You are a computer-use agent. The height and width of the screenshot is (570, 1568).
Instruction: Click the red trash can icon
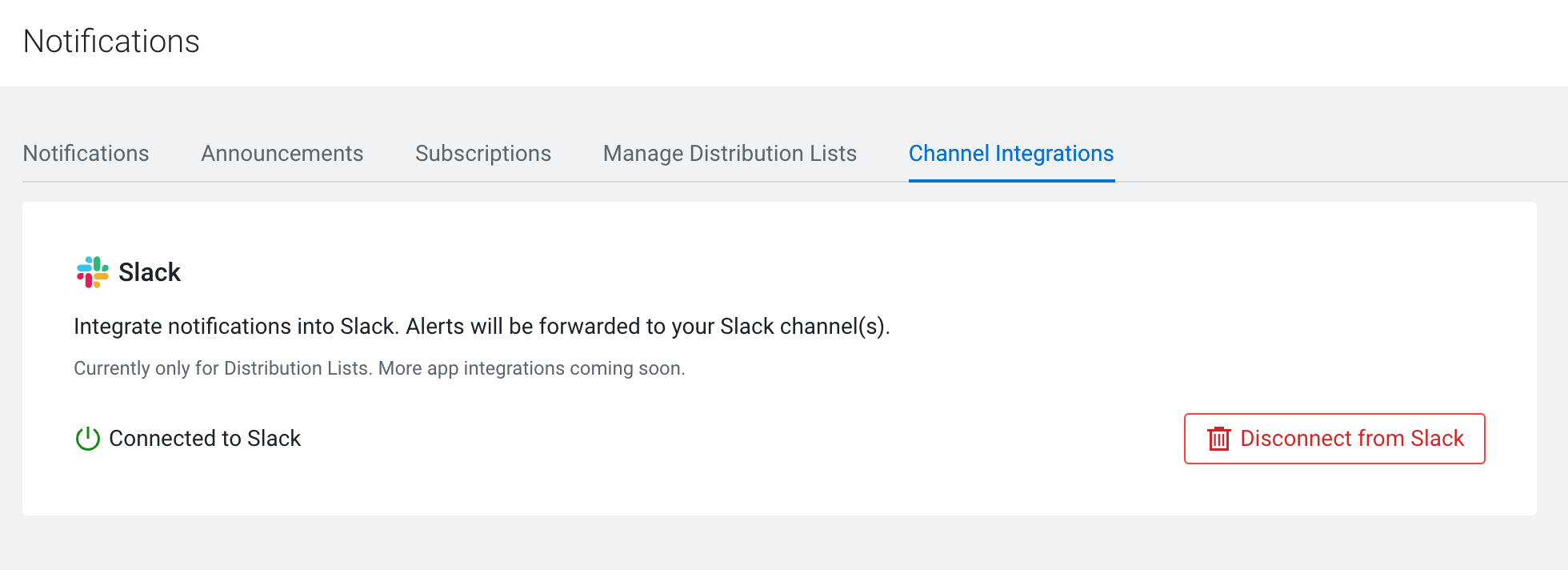point(1218,439)
